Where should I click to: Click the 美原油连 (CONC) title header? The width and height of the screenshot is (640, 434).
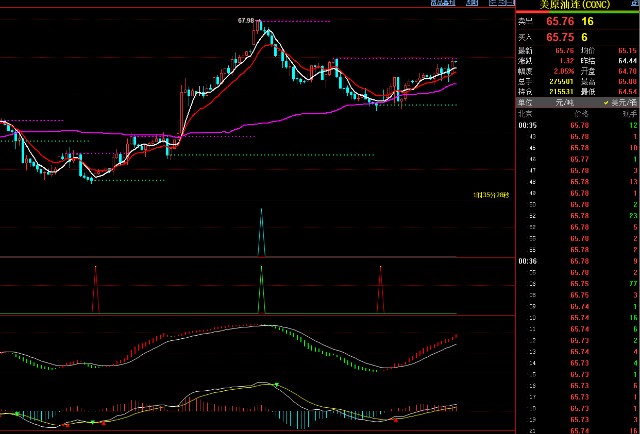577,6
